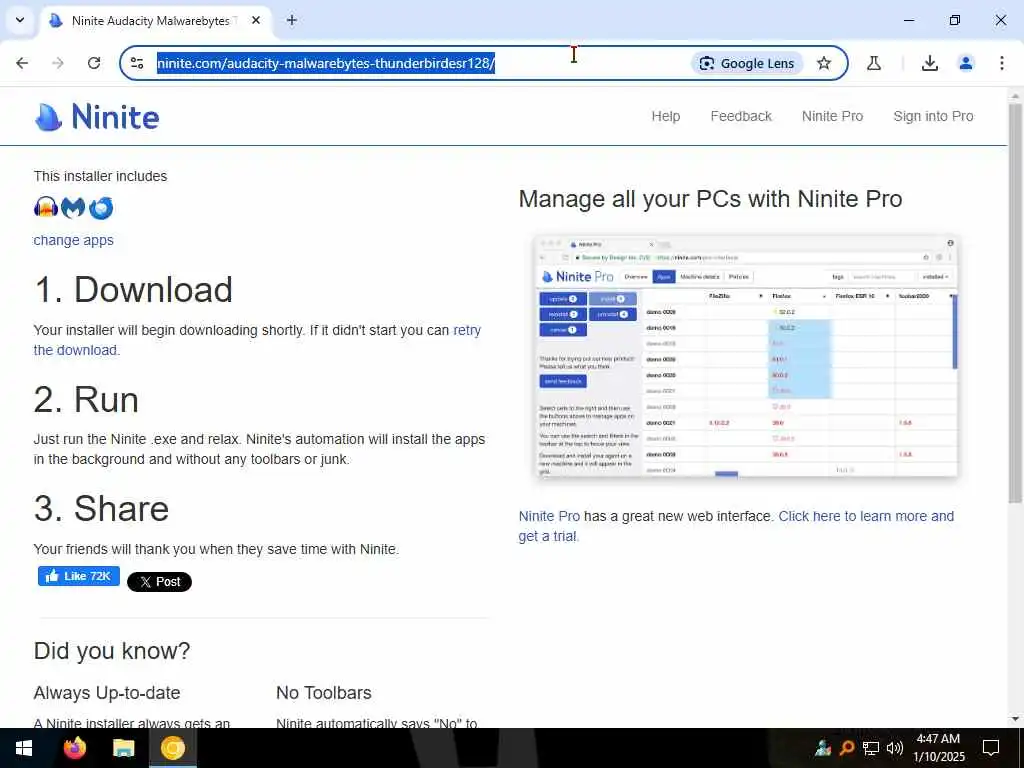Click Sign into Pro

point(933,116)
